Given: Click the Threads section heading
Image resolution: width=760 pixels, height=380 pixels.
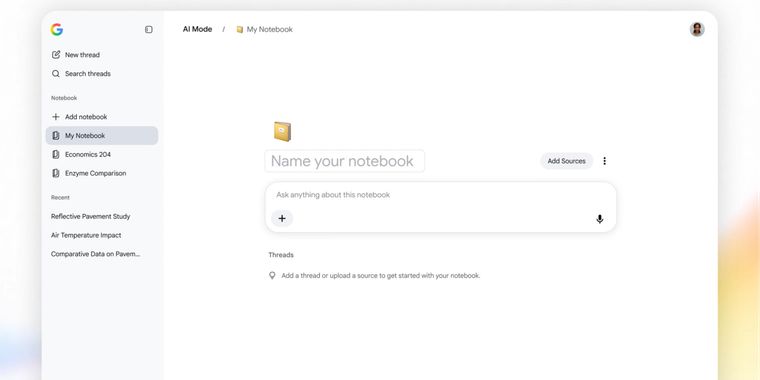Looking at the screenshot, I should 281,255.
